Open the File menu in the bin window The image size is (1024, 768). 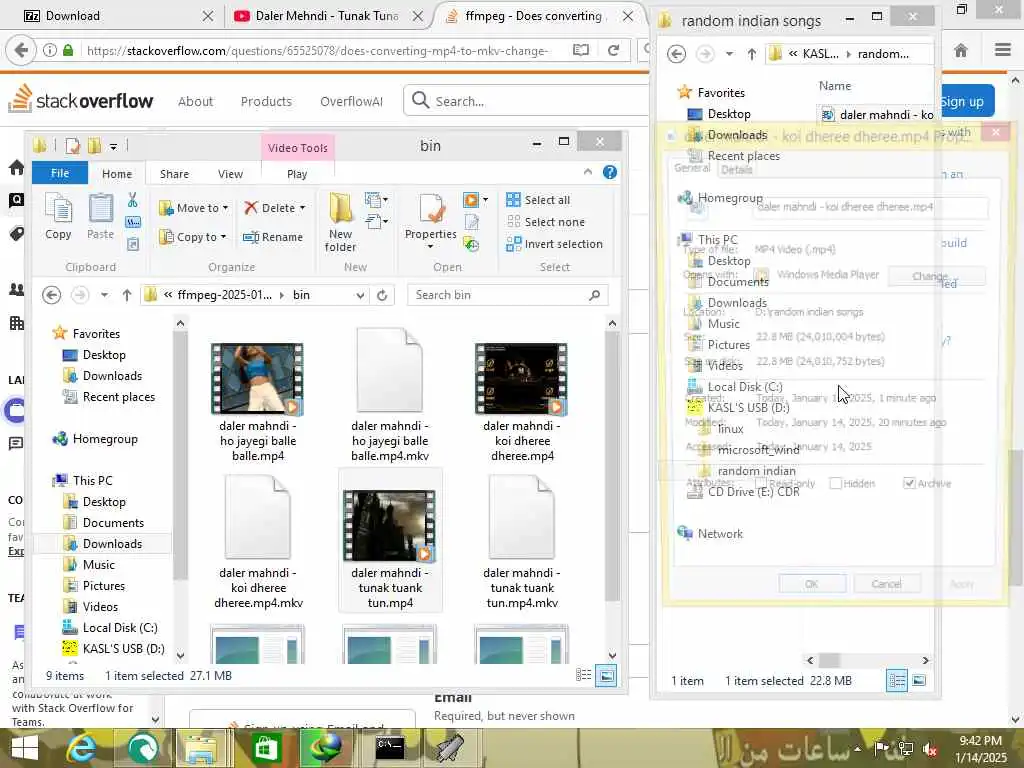tap(59, 173)
